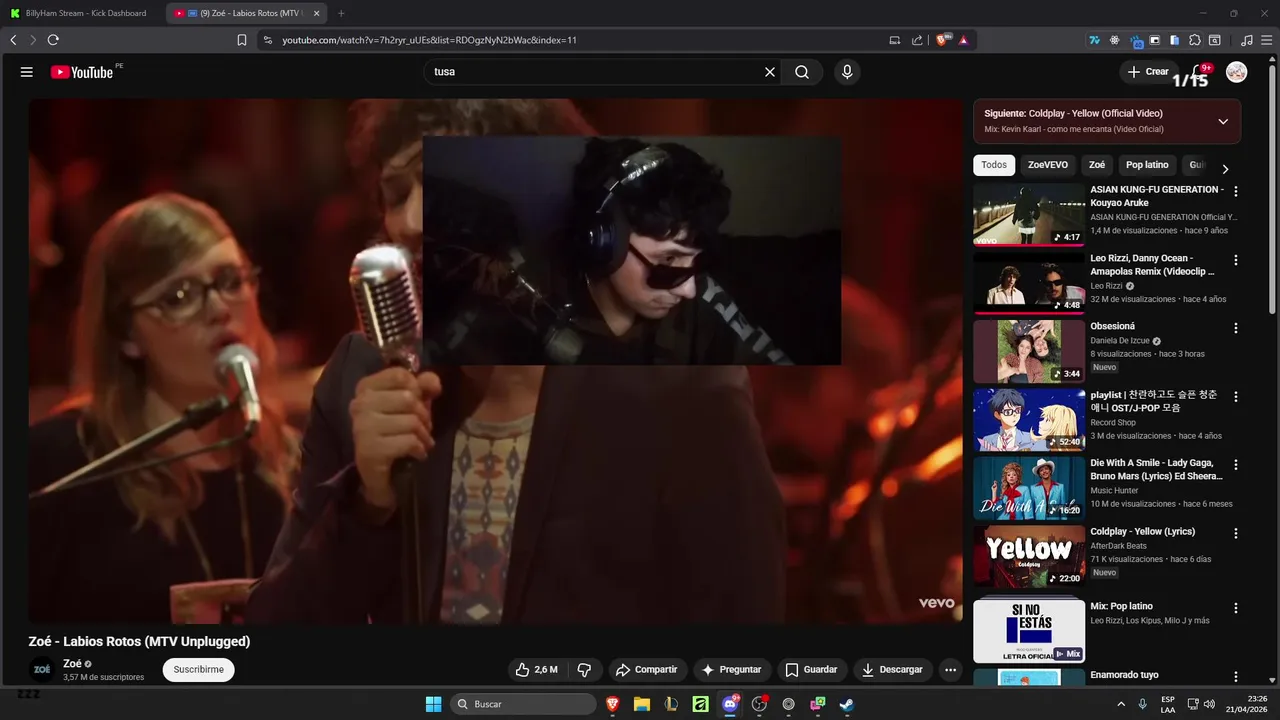
Task: Open YouTube notifications bell
Action: coord(1200,72)
